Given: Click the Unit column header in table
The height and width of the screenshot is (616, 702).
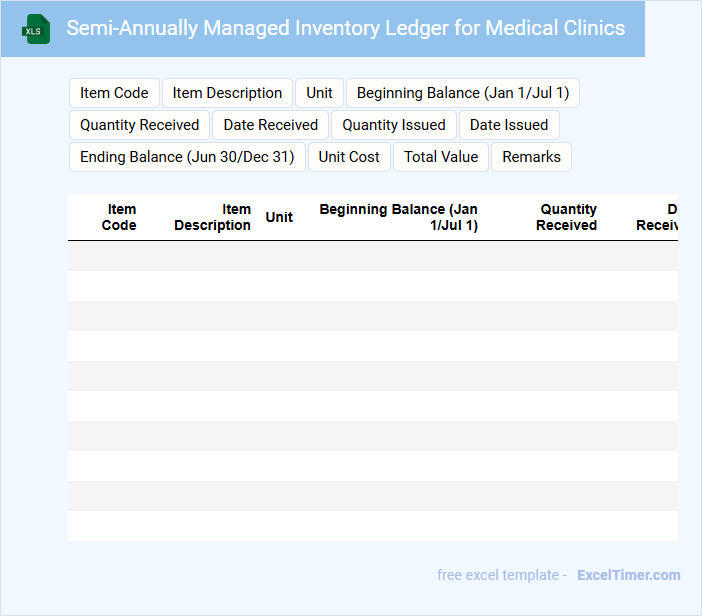Looking at the screenshot, I should tap(279, 217).
